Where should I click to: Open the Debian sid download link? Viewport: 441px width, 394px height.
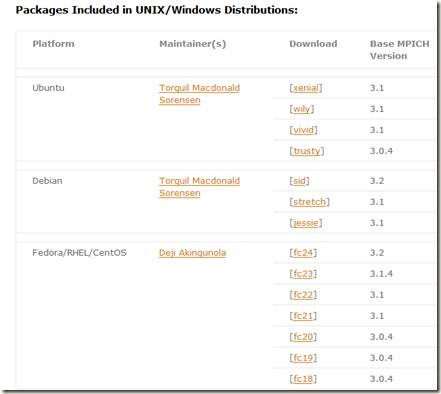(299, 181)
